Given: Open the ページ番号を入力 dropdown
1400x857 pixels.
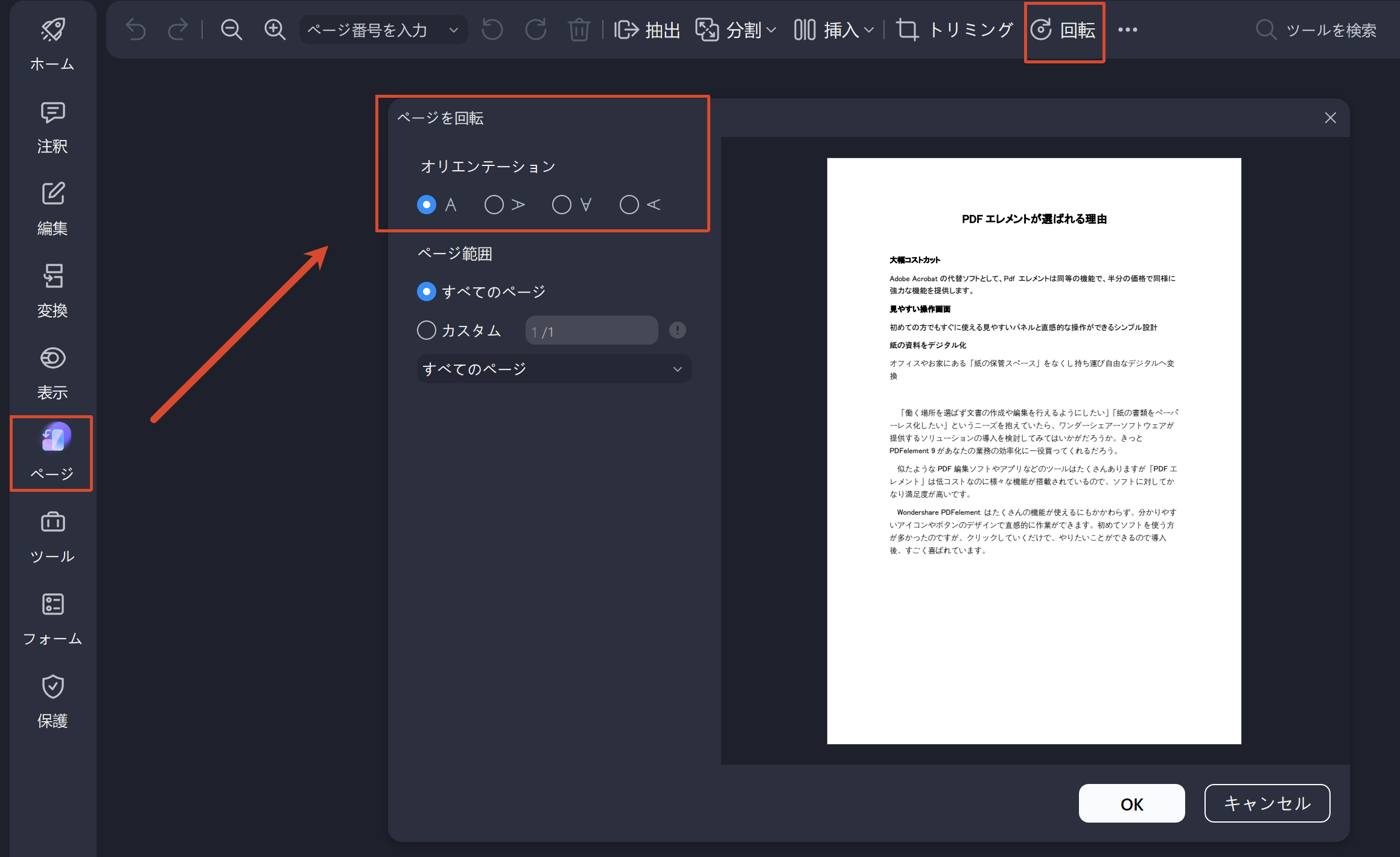Looking at the screenshot, I should tap(383, 30).
